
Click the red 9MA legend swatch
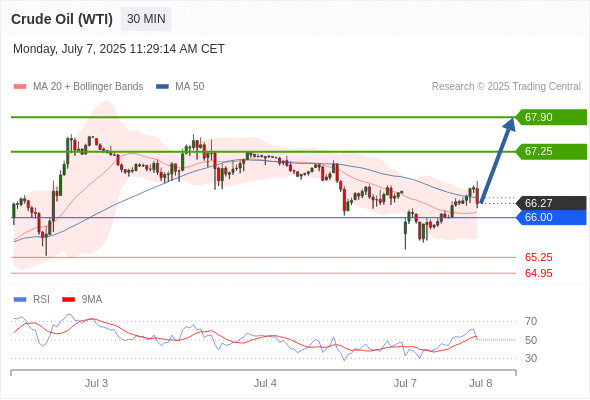[x=68, y=300]
